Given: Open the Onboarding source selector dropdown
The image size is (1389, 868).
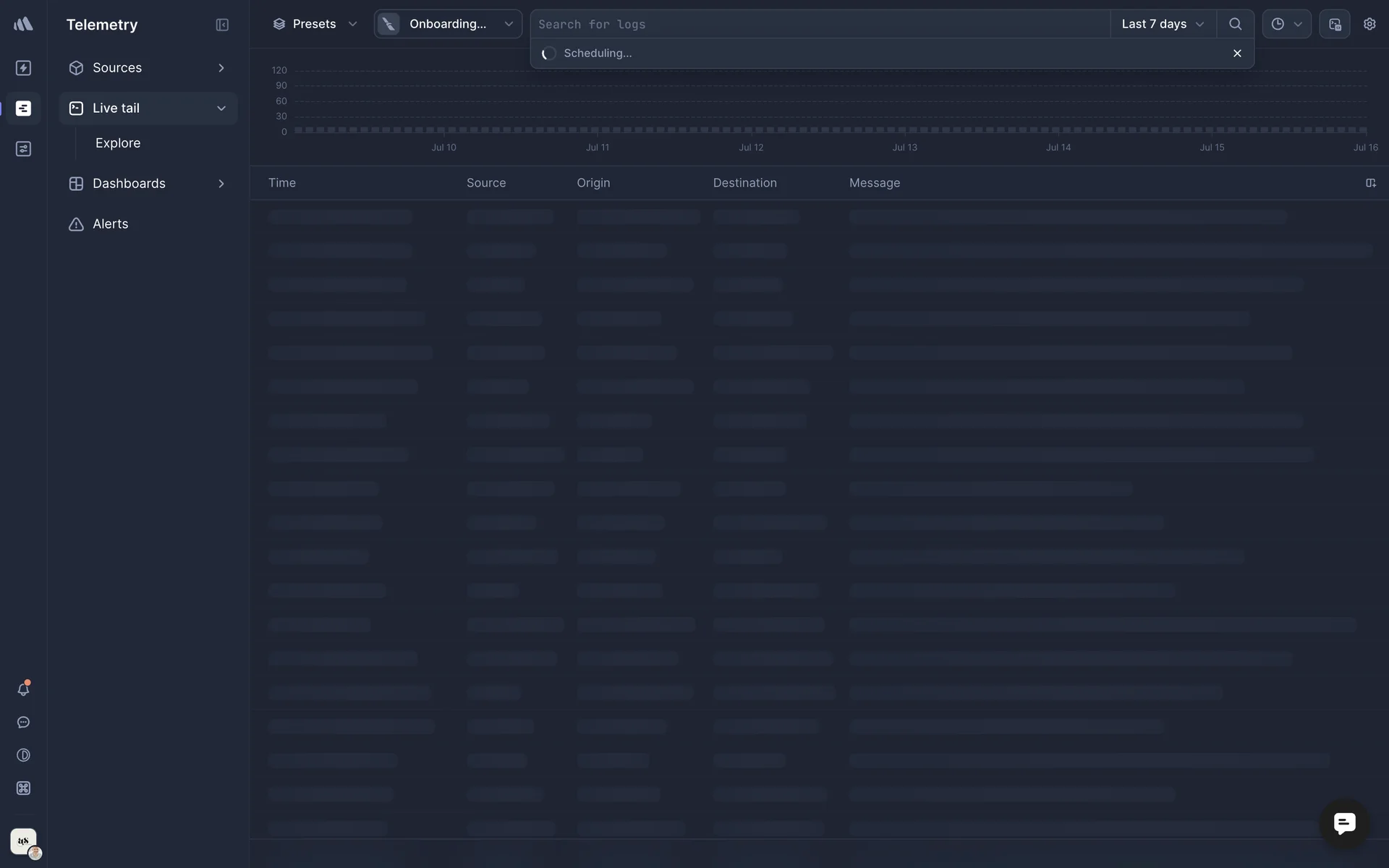Looking at the screenshot, I should coord(448,24).
